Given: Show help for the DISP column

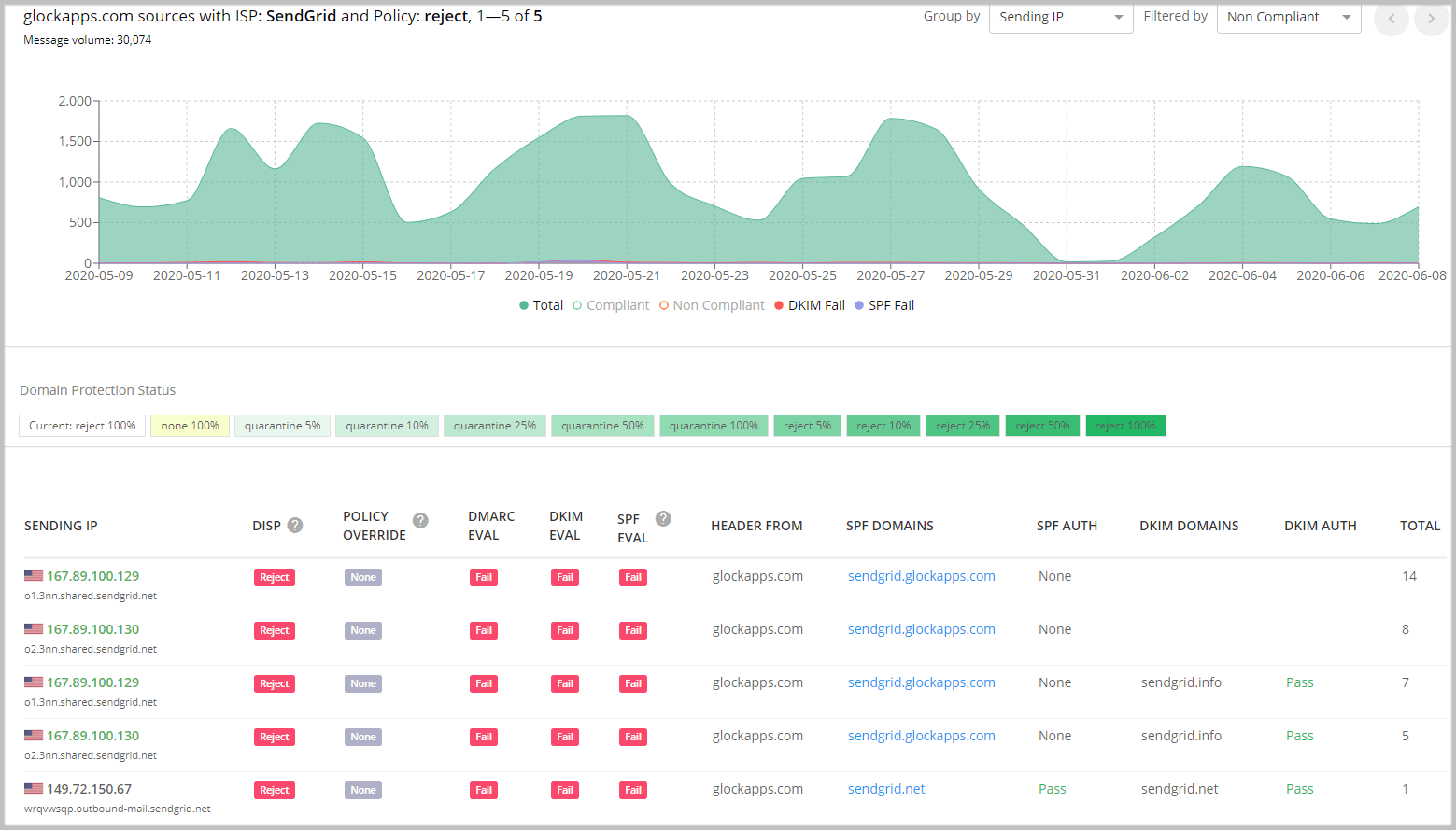Looking at the screenshot, I should [x=295, y=526].
